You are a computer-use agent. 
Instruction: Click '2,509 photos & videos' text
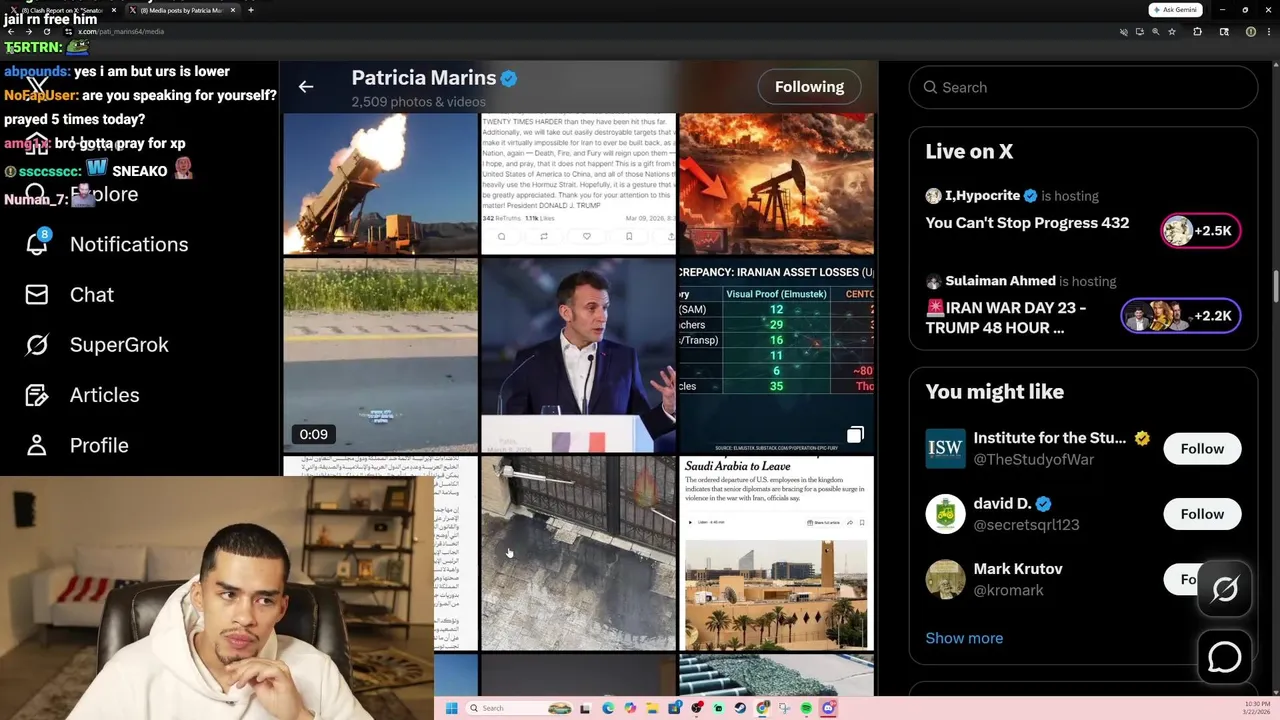pyautogui.click(x=418, y=102)
